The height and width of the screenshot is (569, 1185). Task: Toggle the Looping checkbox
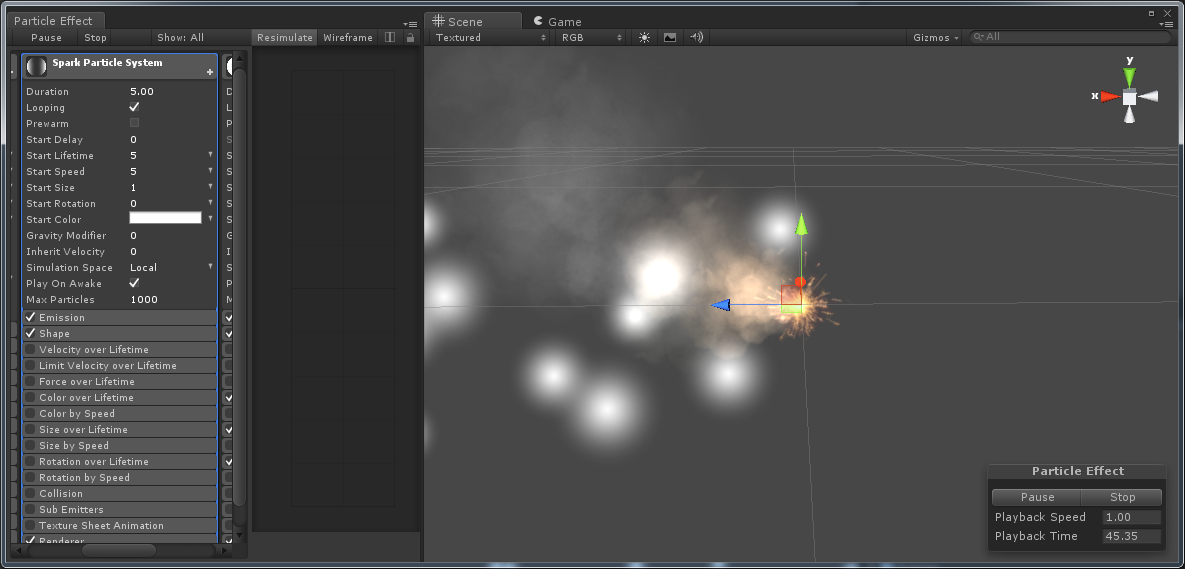click(135, 107)
